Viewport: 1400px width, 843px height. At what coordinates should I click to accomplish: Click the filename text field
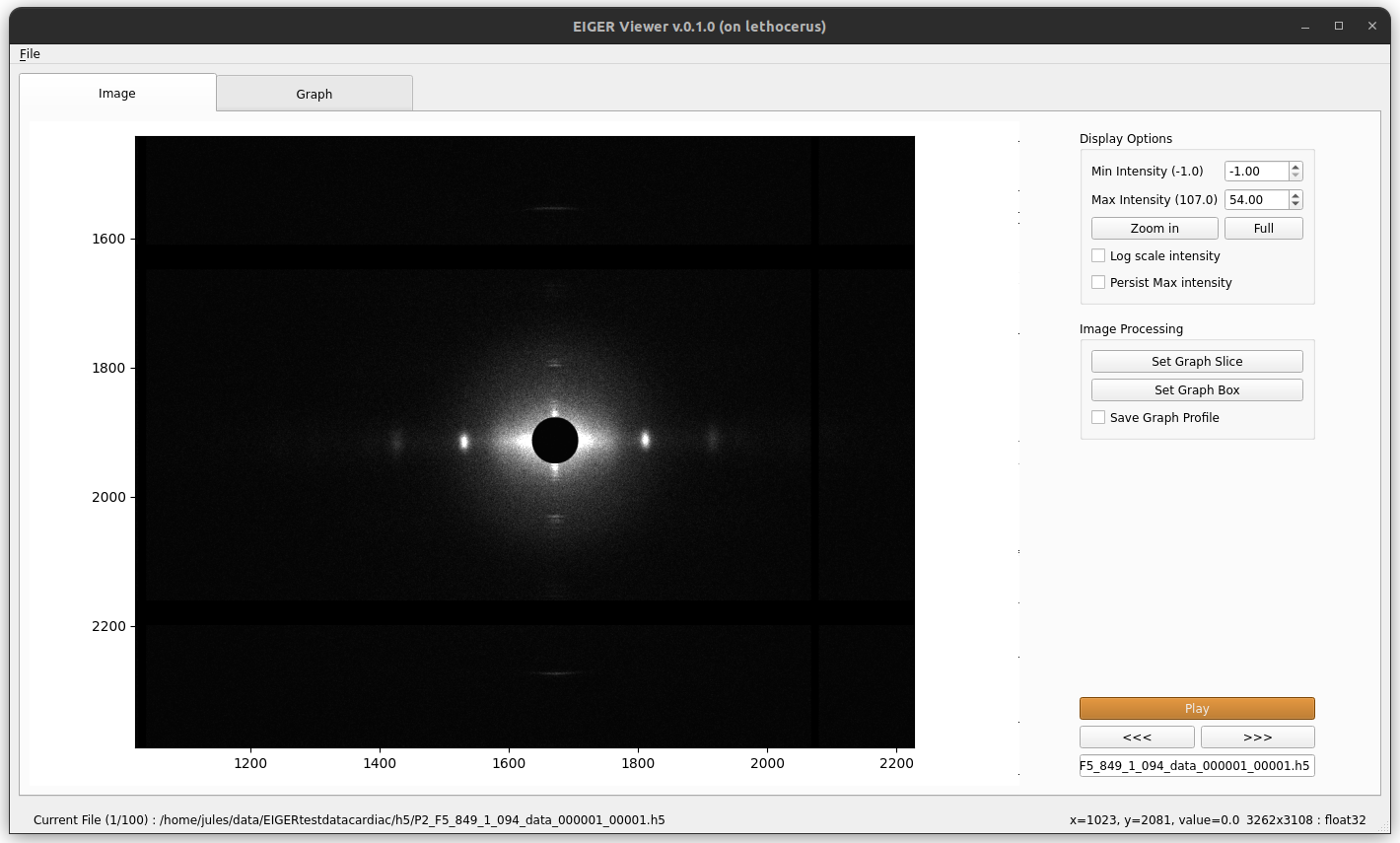(1197, 765)
